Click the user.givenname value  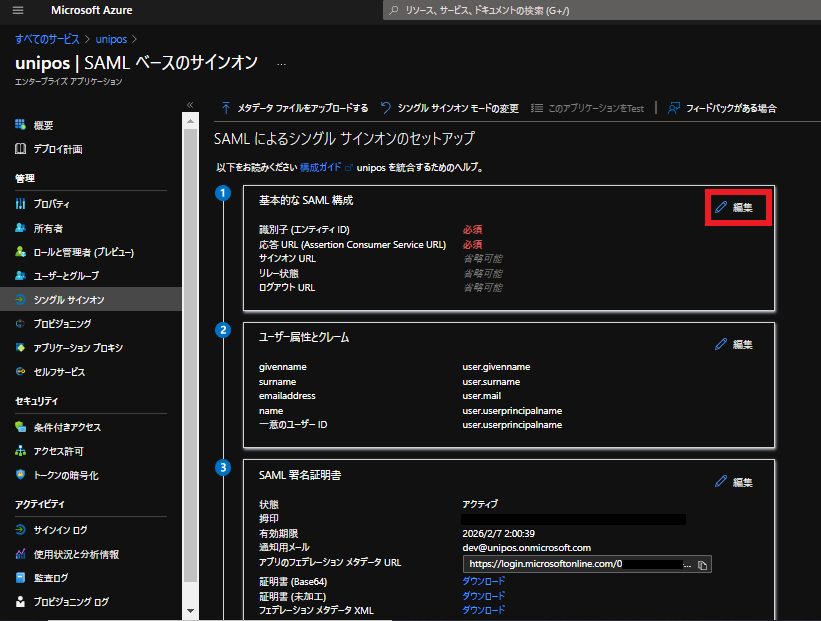pos(496,367)
